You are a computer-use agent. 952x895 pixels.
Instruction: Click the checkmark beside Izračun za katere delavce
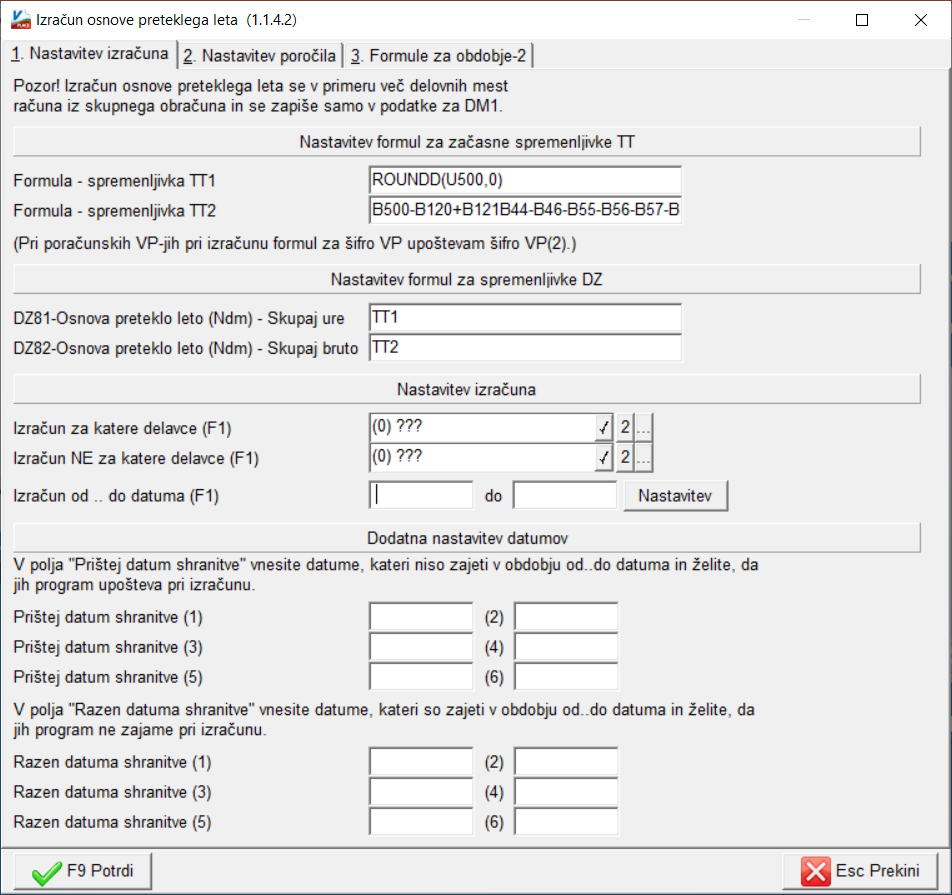click(x=604, y=428)
